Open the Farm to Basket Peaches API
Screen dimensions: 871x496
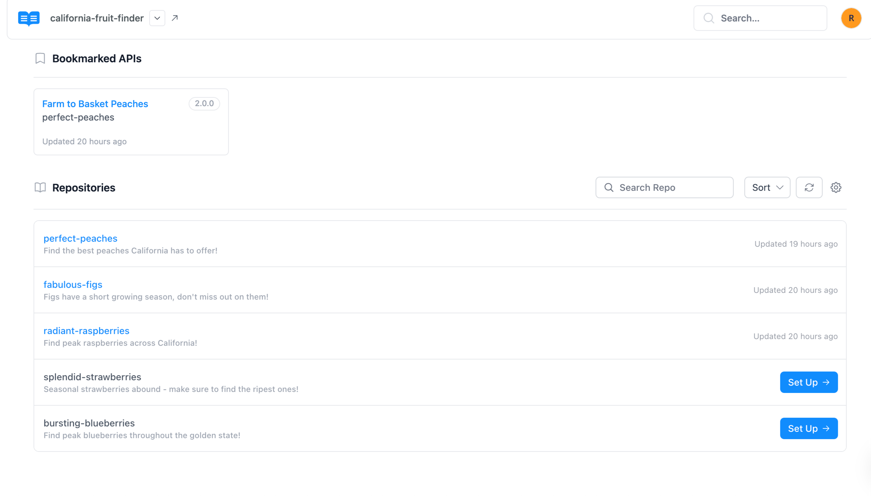click(x=95, y=104)
